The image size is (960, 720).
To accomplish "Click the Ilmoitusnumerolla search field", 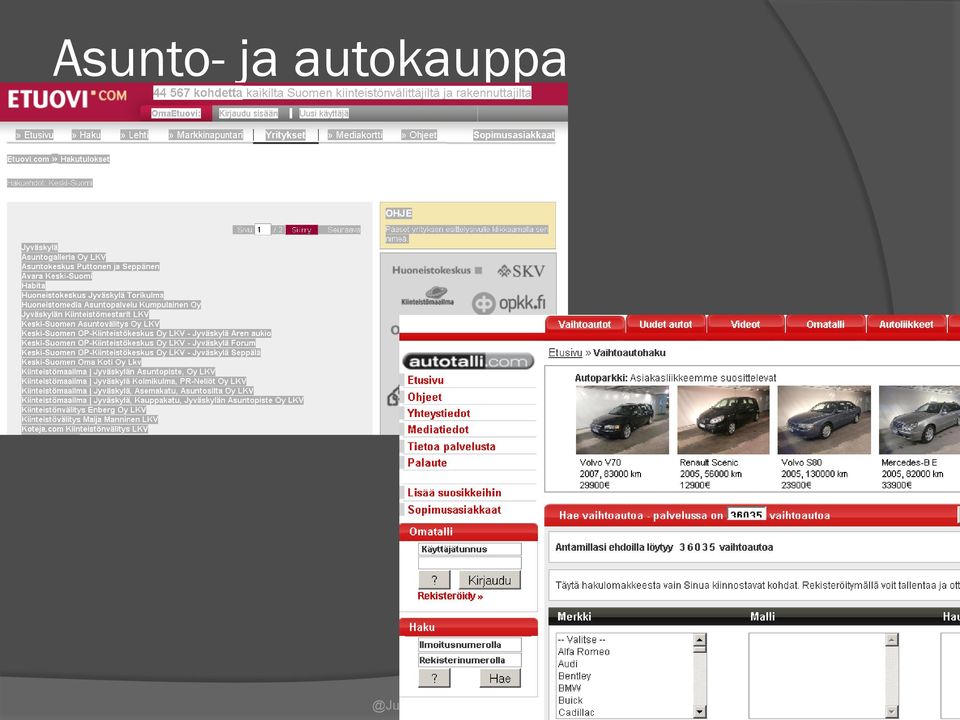I will 470,645.
